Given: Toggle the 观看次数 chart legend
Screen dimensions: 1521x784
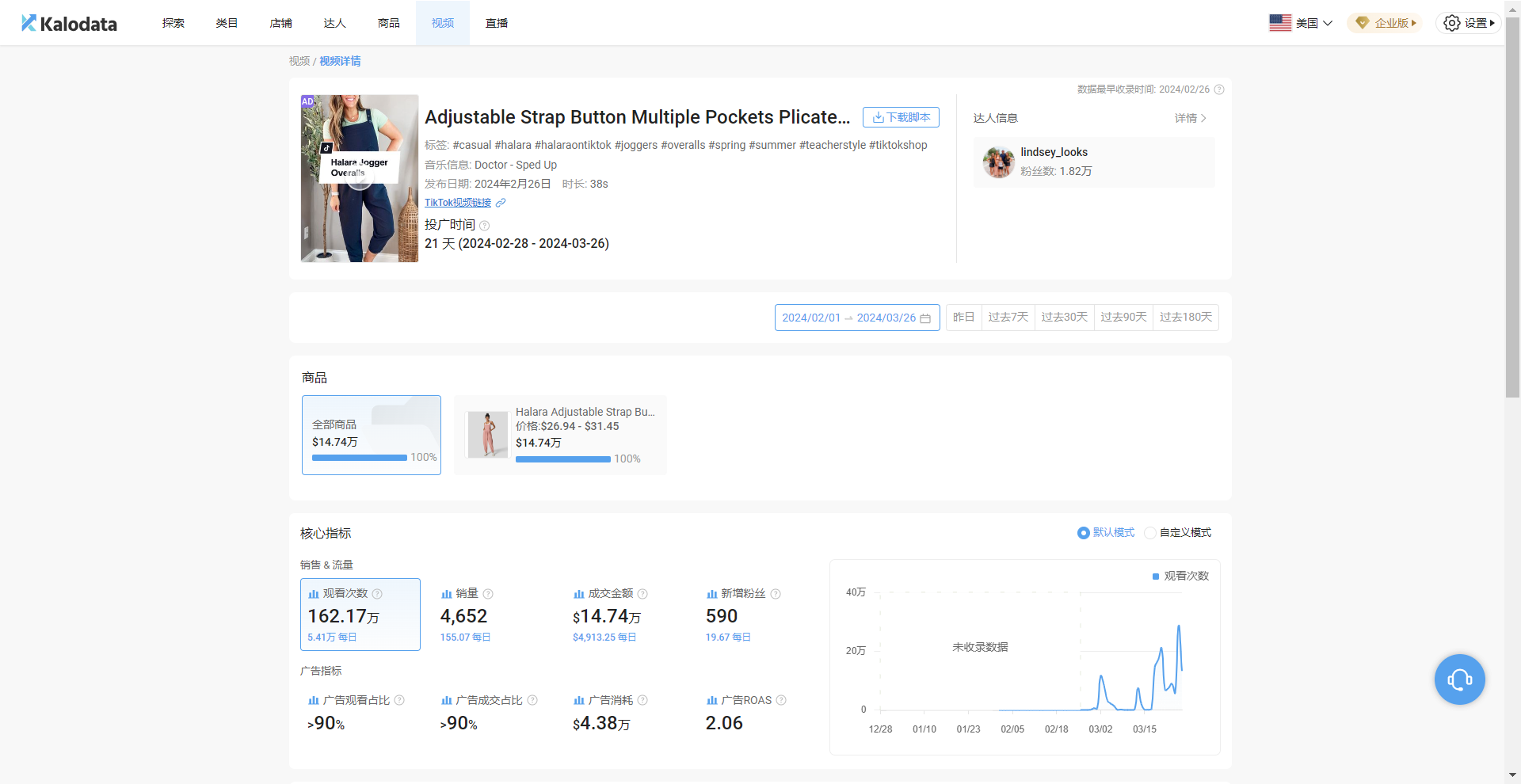Looking at the screenshot, I should pos(1180,576).
